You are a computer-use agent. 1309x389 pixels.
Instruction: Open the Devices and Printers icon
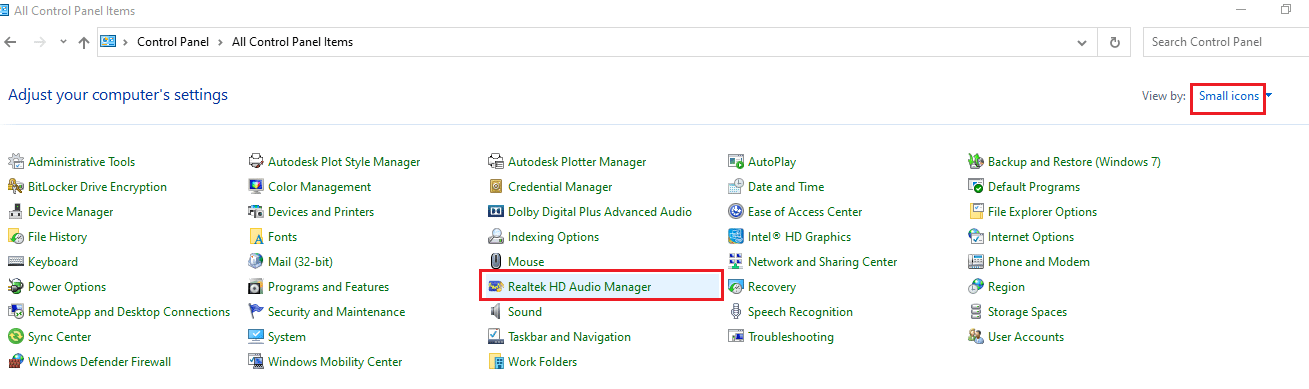256,212
